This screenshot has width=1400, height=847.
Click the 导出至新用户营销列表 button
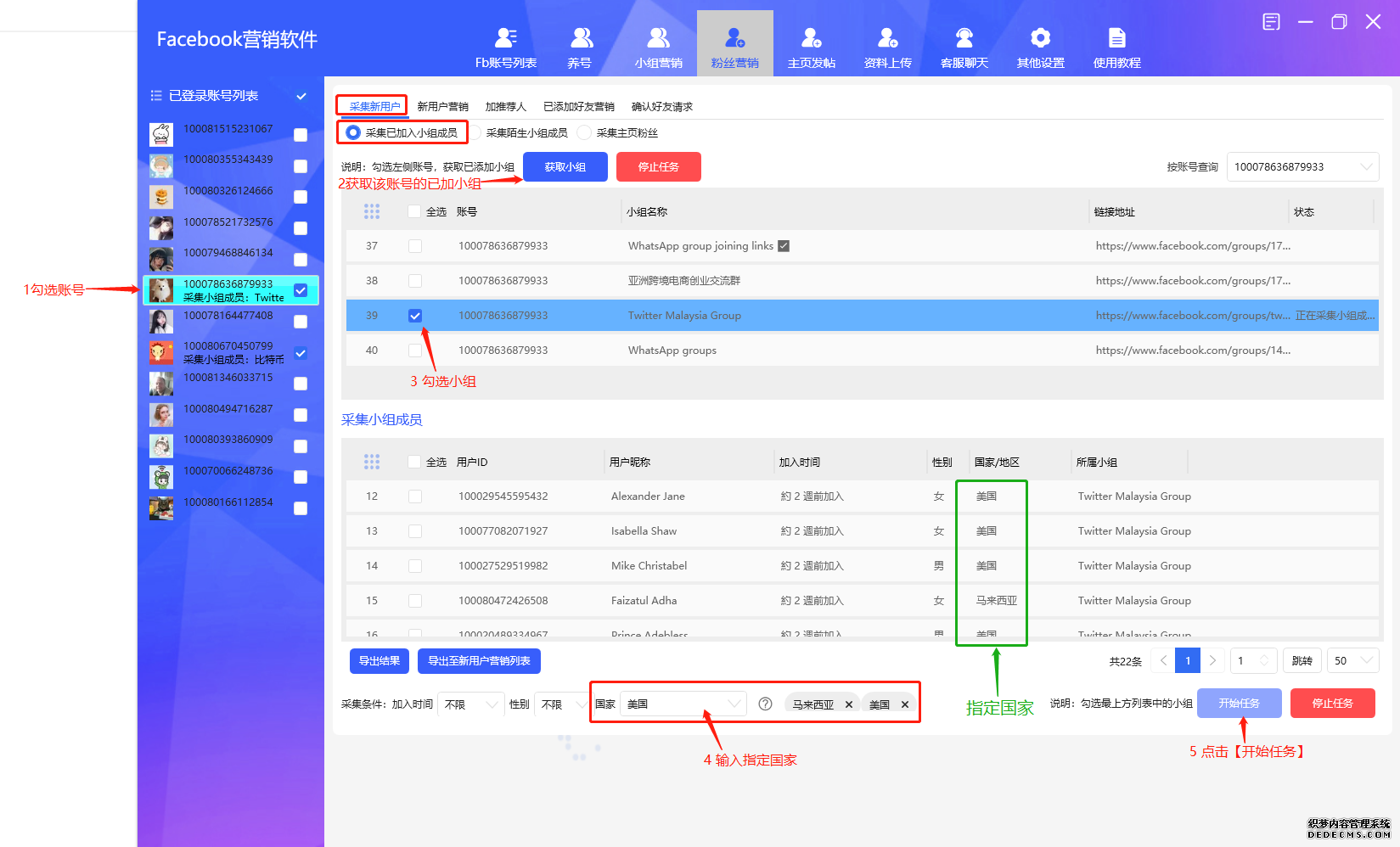[479, 661]
